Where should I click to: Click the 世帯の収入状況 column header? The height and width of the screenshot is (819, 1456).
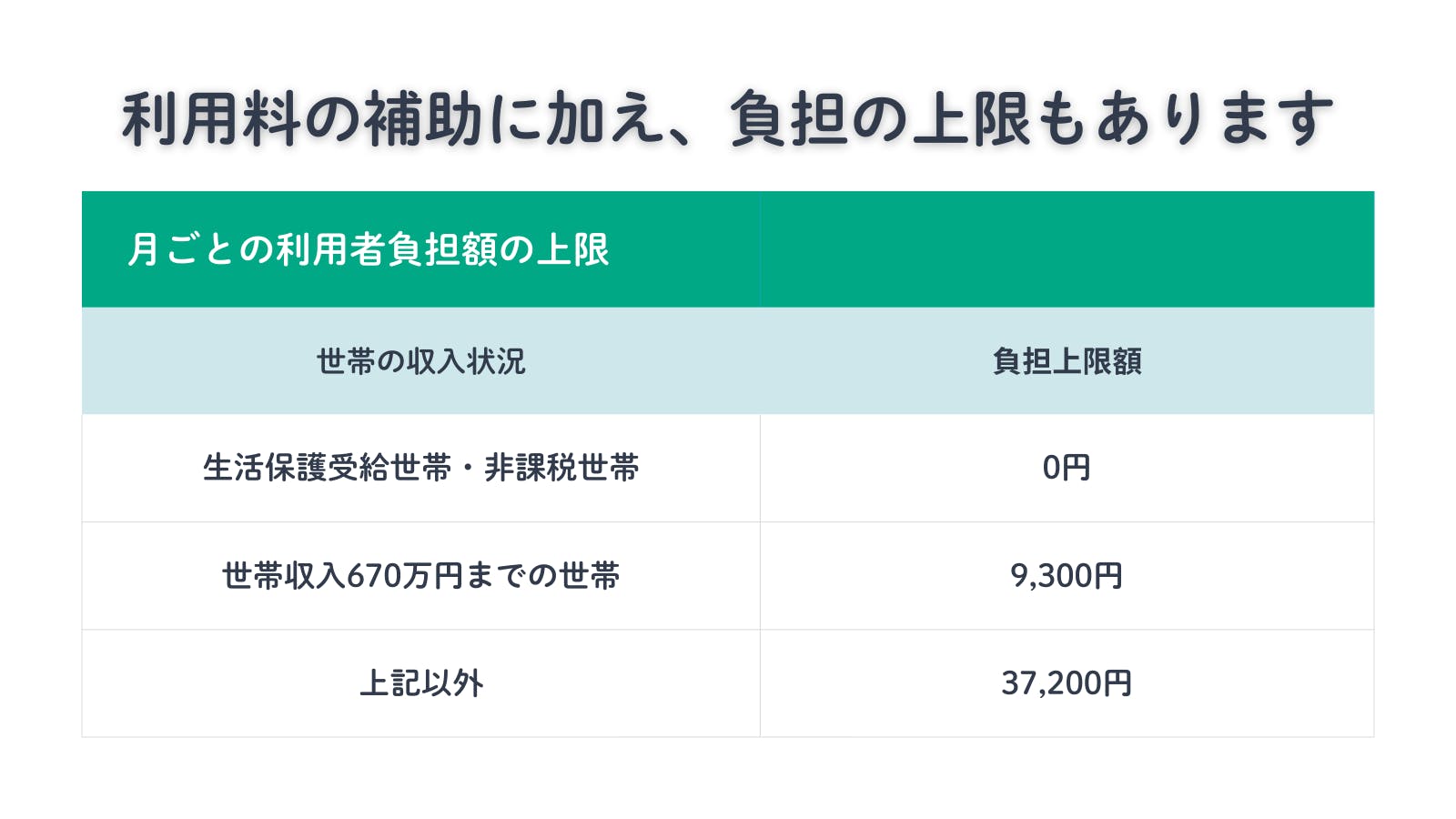[x=420, y=361]
